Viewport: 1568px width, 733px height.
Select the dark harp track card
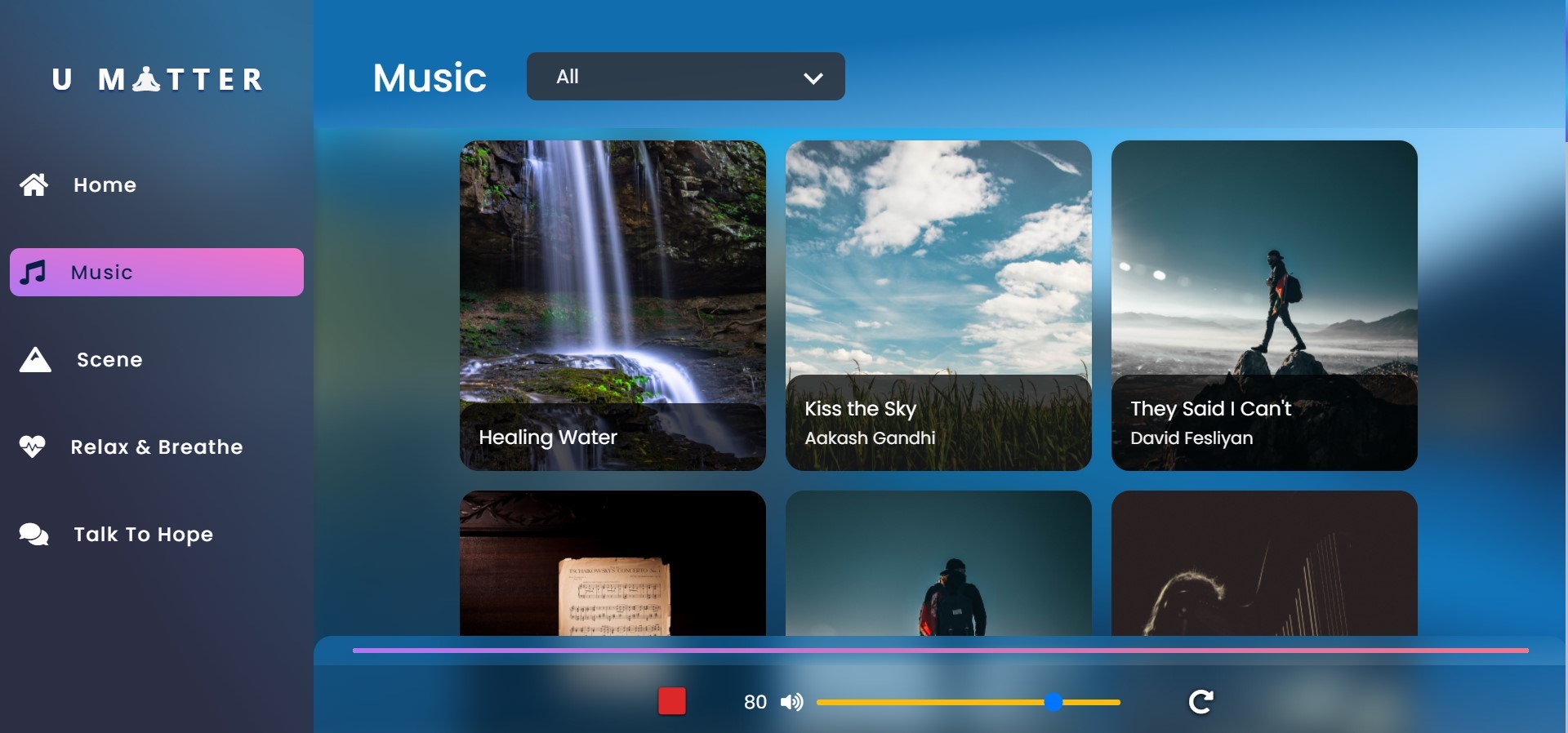(x=1264, y=563)
